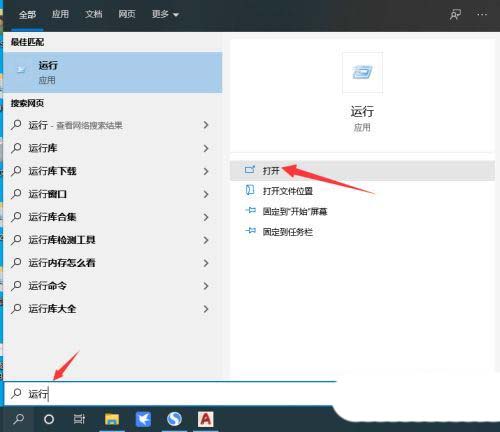Open File Explorer from the taskbar
This screenshot has height=432, width=500.
(x=112, y=419)
